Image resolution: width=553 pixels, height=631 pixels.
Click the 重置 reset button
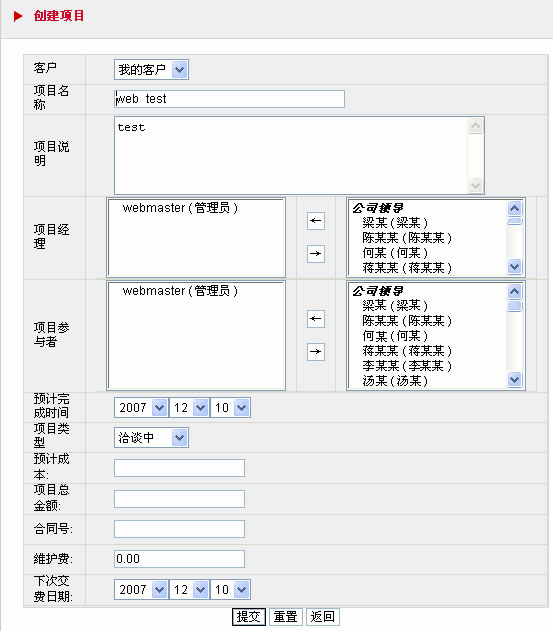(285, 617)
